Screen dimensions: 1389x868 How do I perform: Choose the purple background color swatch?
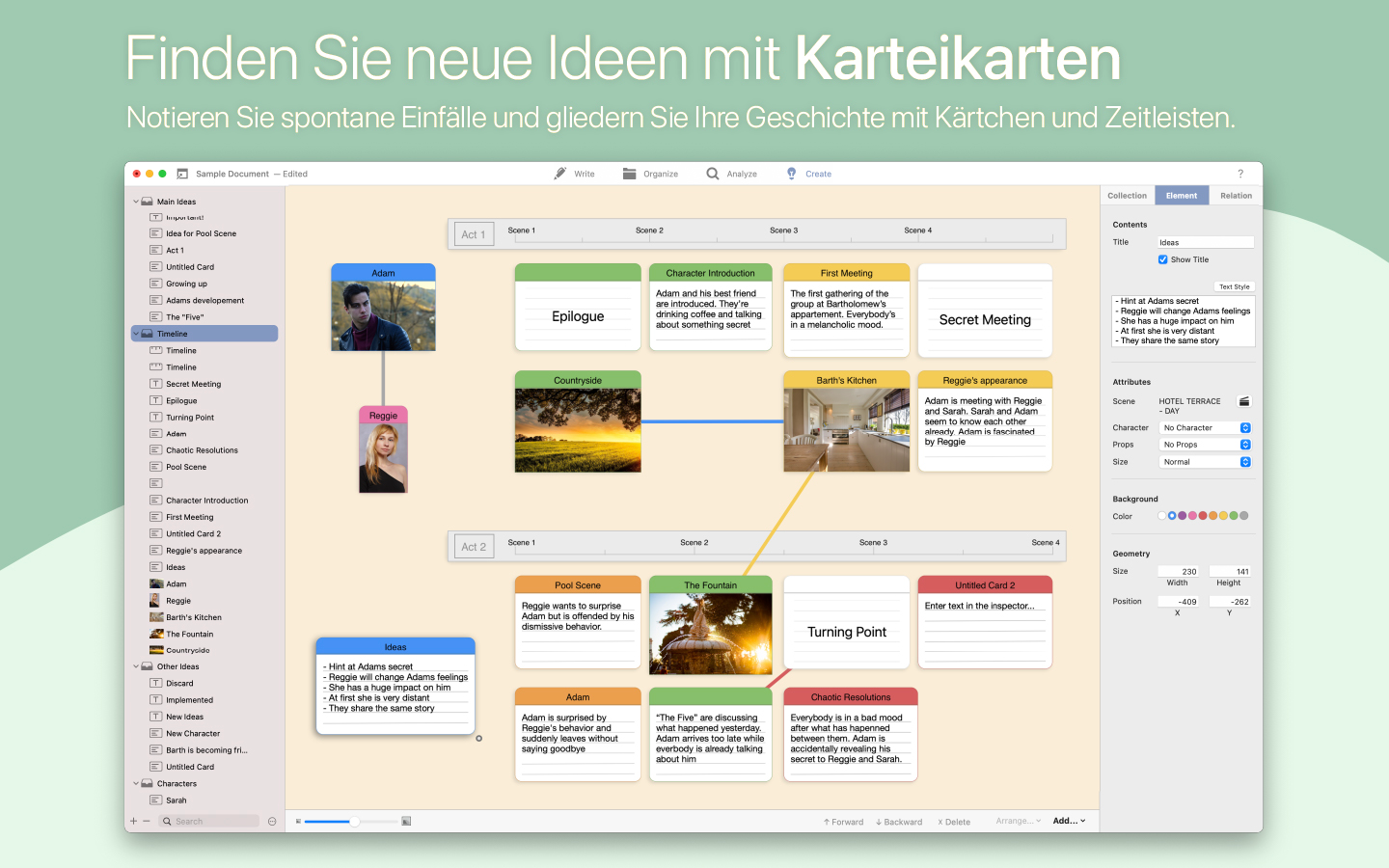coord(1182,516)
